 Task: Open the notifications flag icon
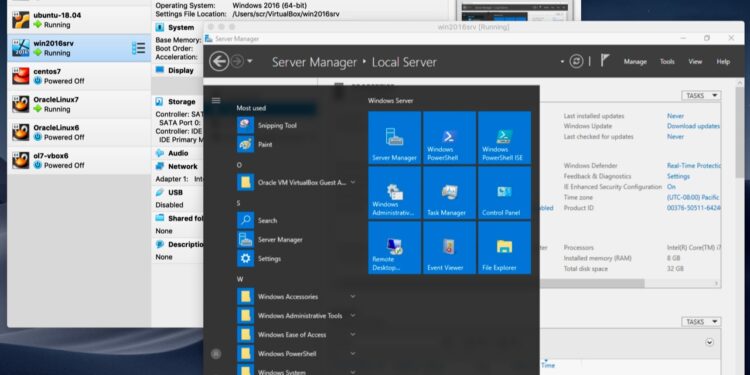click(x=605, y=60)
